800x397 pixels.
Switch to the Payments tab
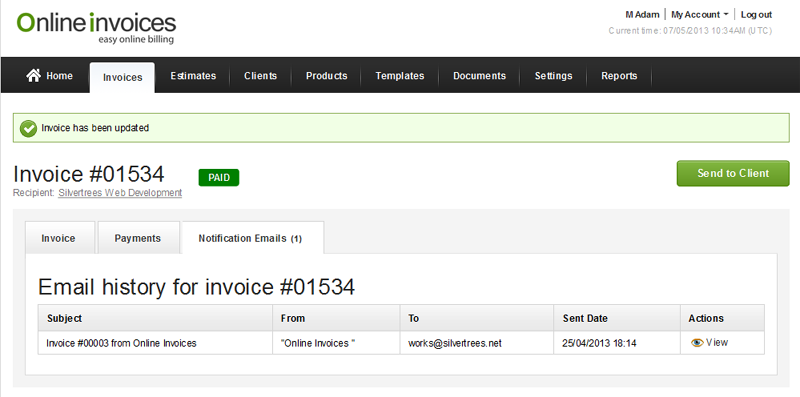(x=138, y=238)
